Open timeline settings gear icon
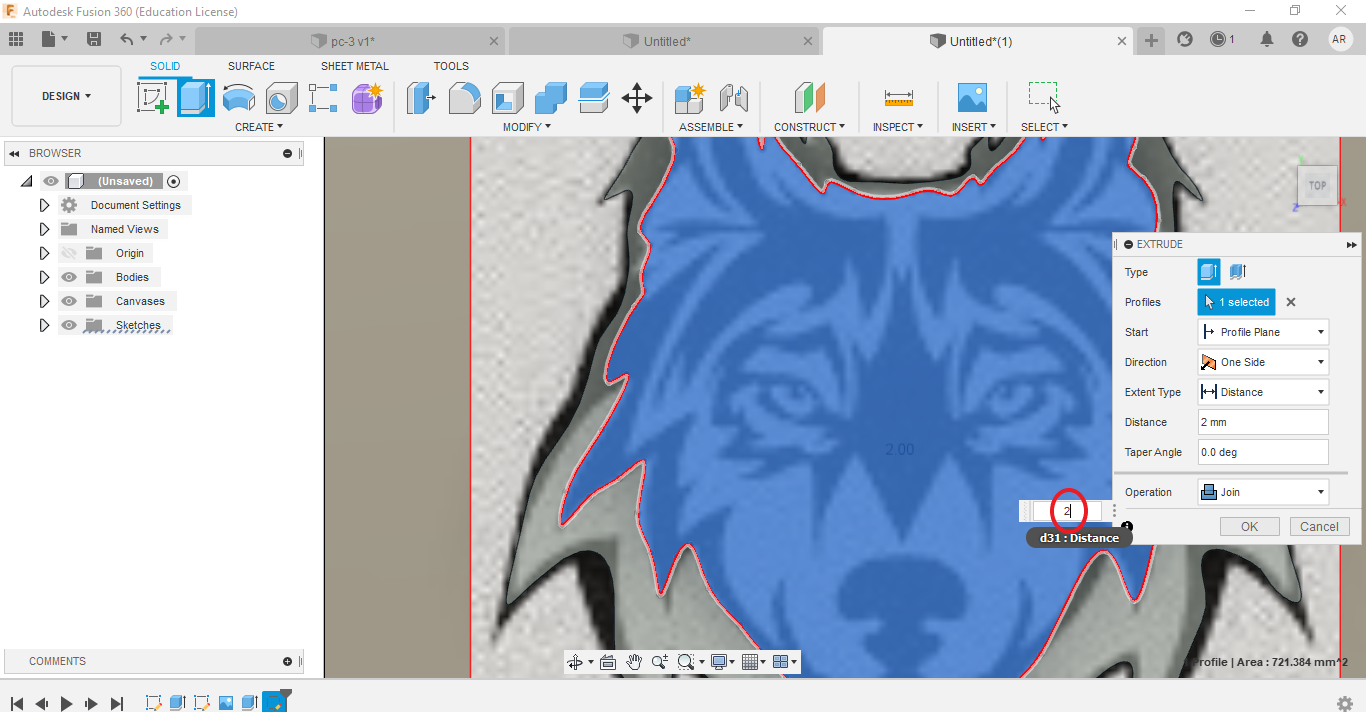 [x=1346, y=703]
